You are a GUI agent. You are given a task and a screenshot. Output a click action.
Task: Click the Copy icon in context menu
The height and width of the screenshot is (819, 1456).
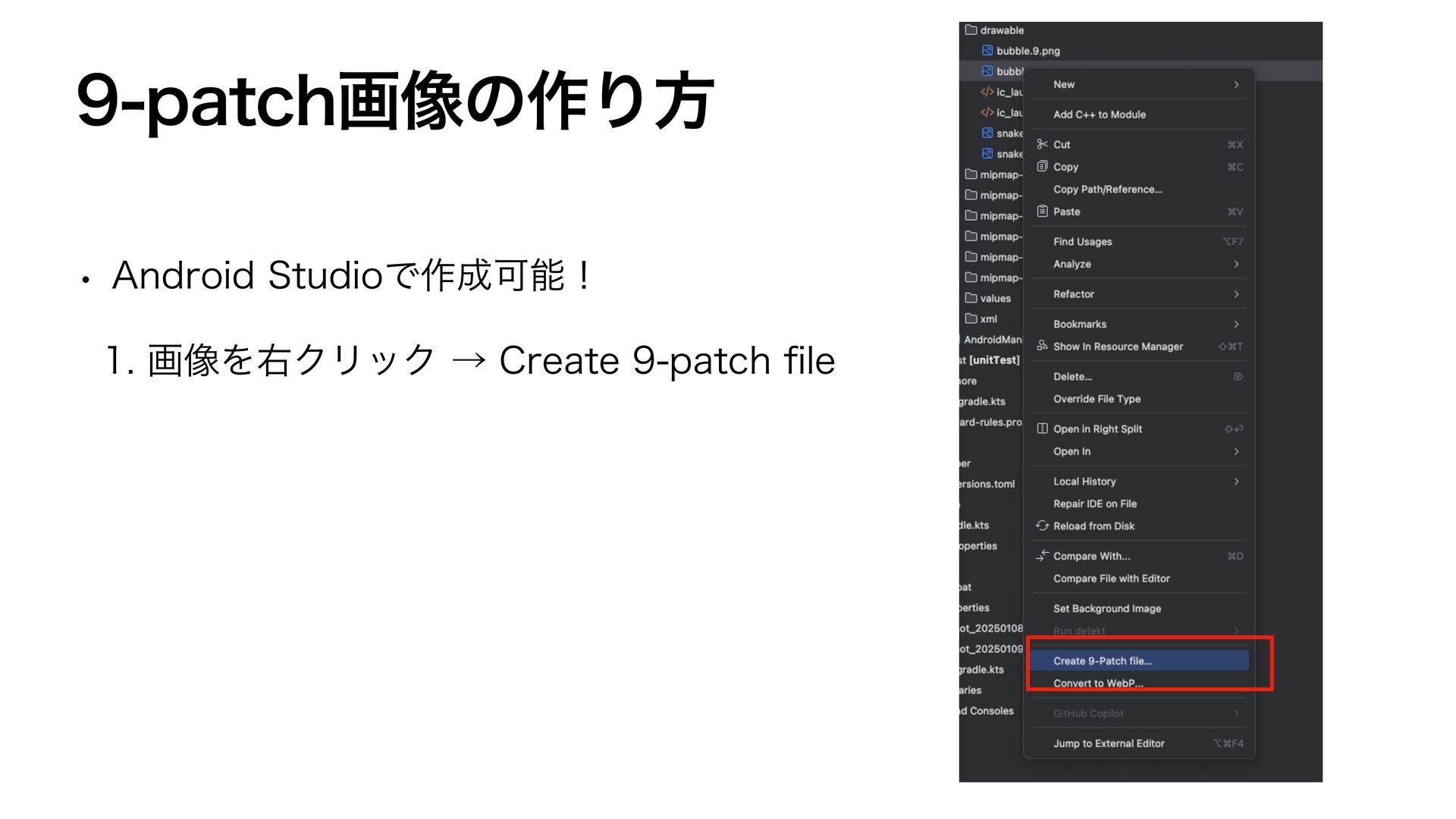[x=1043, y=167]
